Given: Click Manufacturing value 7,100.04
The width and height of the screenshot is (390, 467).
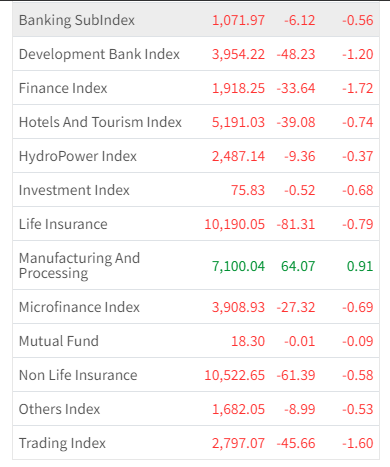Looking at the screenshot, I should (239, 266).
